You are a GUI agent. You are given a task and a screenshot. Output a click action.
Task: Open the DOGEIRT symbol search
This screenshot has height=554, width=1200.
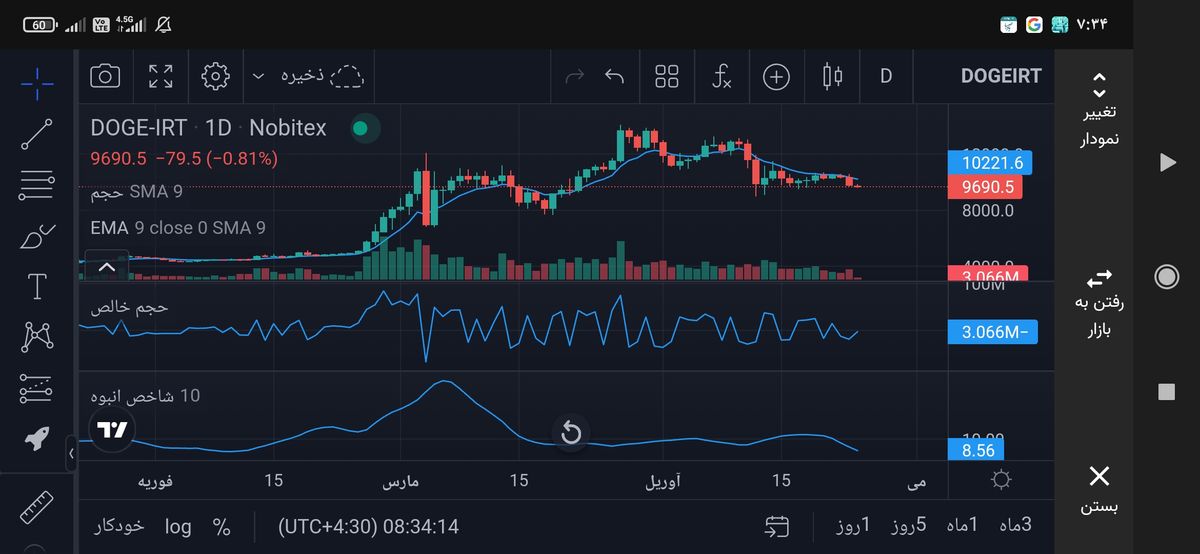(x=1001, y=76)
